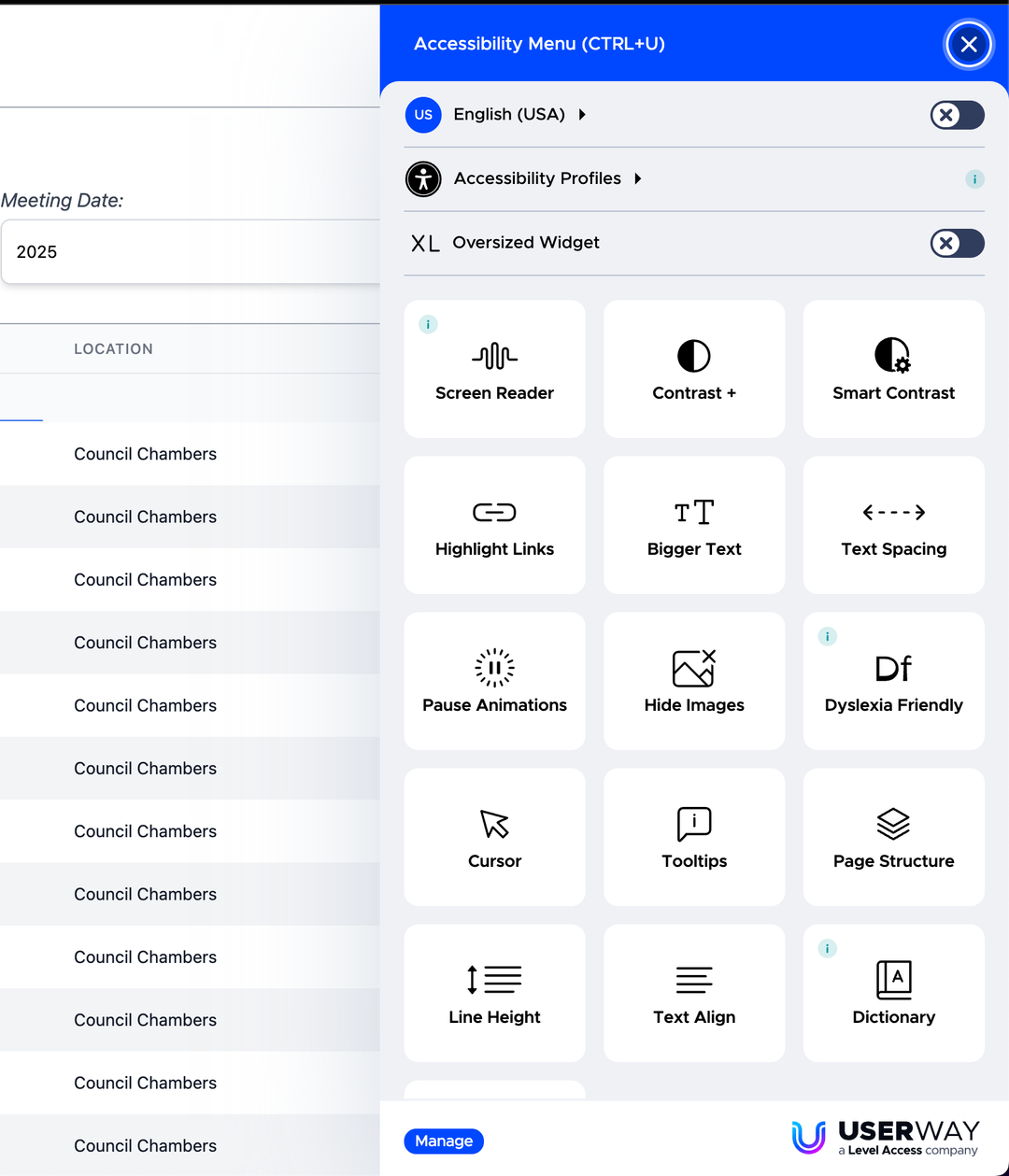Expand Accessibility Profiles section

point(537,178)
